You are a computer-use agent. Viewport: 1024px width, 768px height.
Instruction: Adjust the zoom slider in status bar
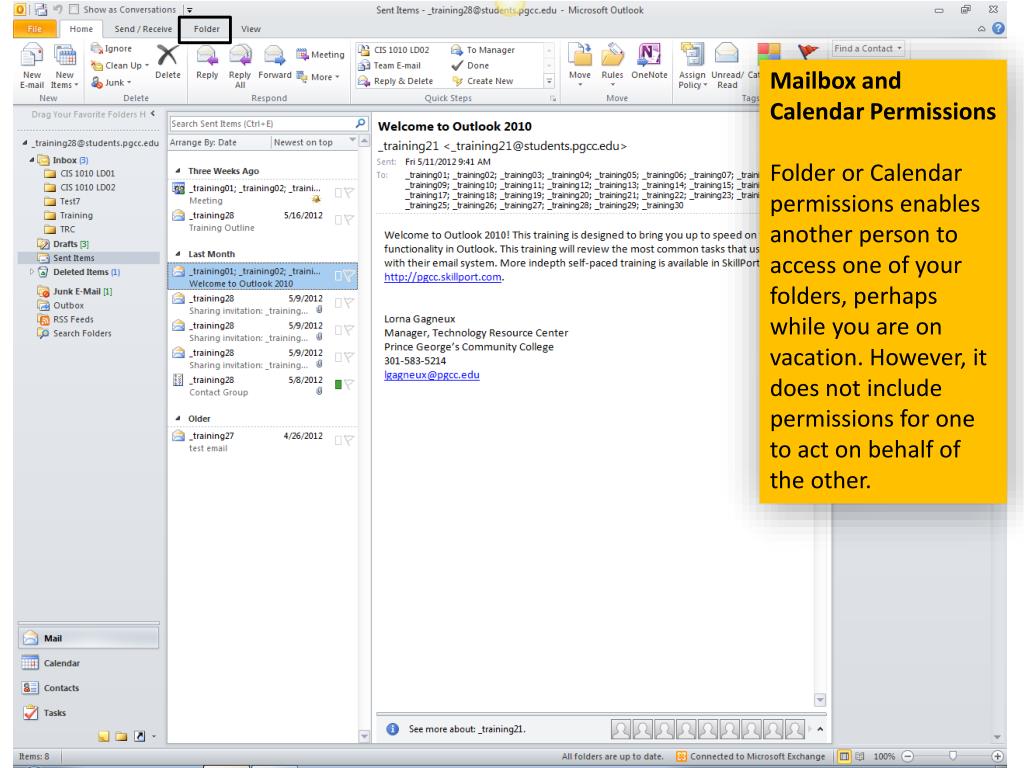point(953,756)
